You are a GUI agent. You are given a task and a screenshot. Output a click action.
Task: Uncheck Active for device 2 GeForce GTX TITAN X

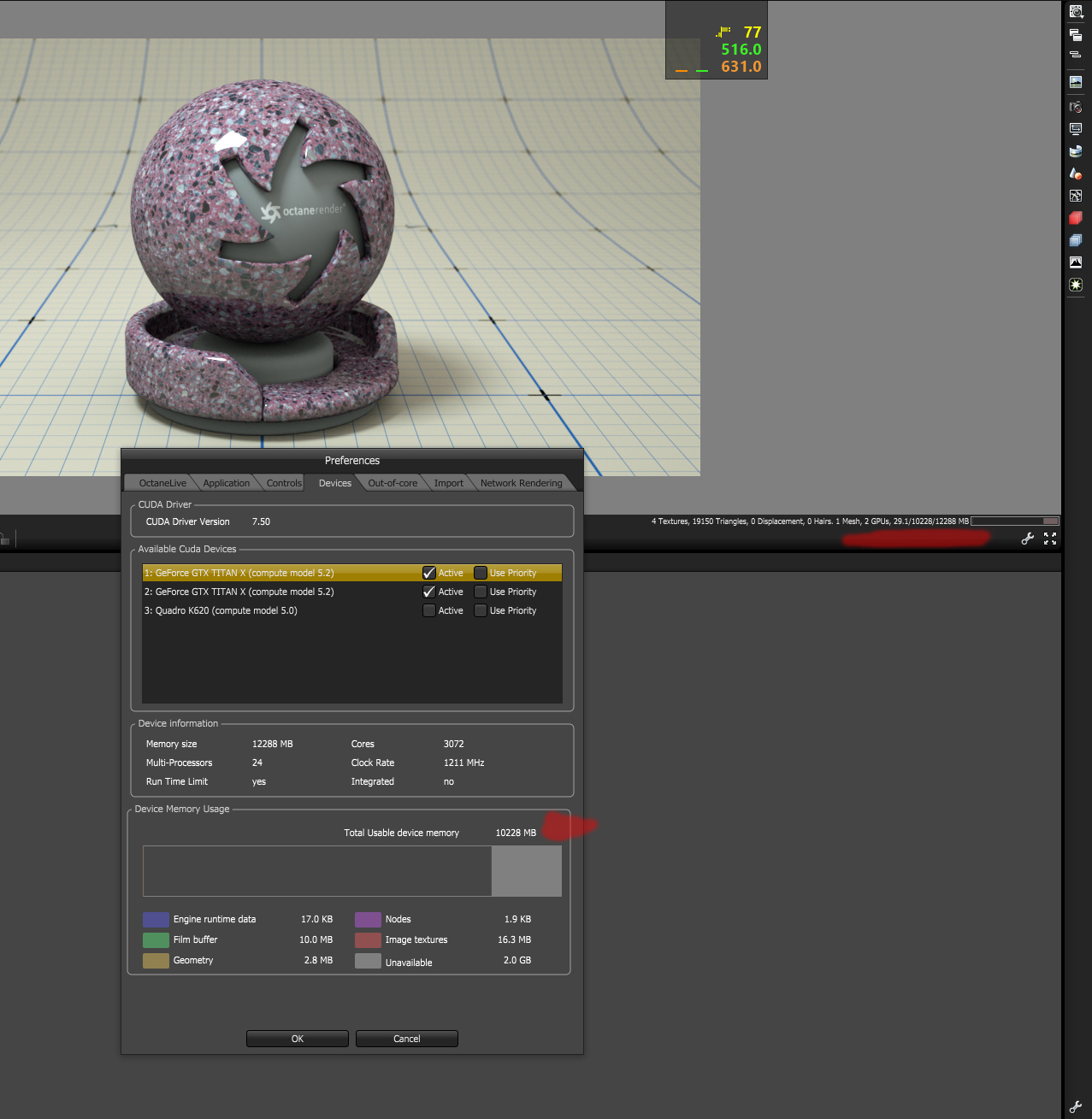point(429,592)
